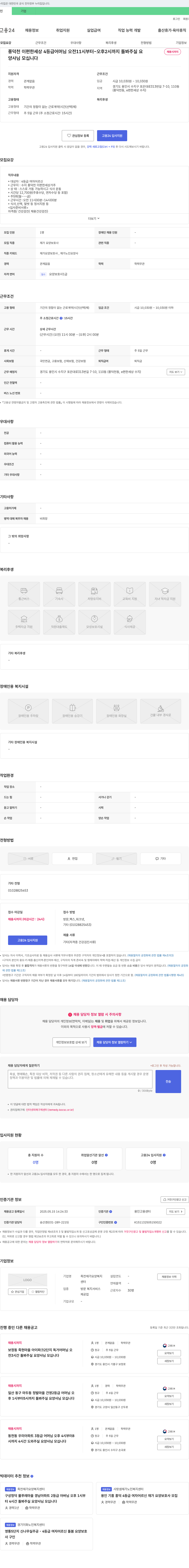Image resolution: width=189 pixels, height=1568 pixels.
Task: Open job posting about 보정동 죽현마을 아이파크
Action: (40, 1353)
